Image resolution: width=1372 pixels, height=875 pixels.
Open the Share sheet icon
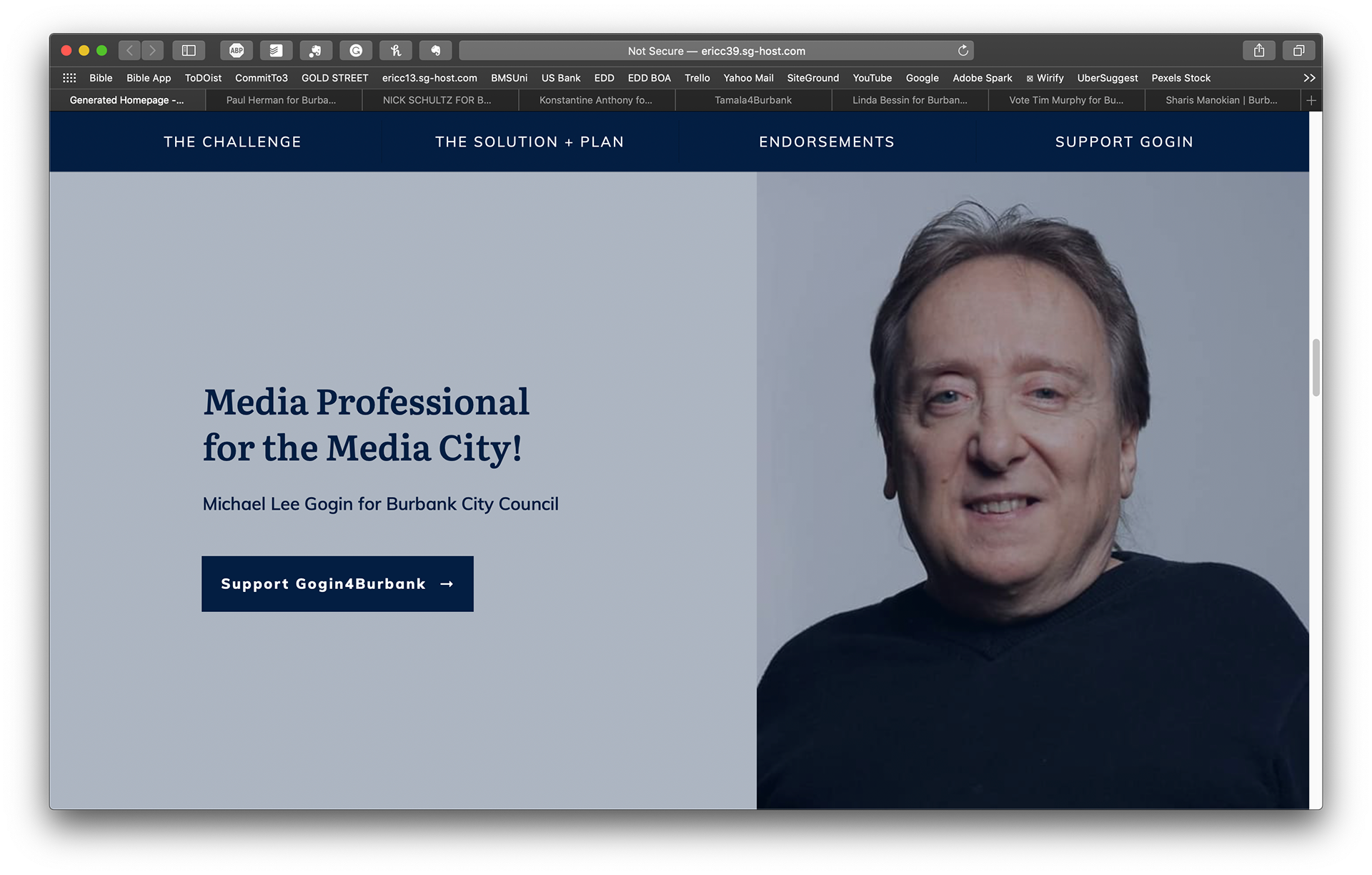[x=1259, y=50]
